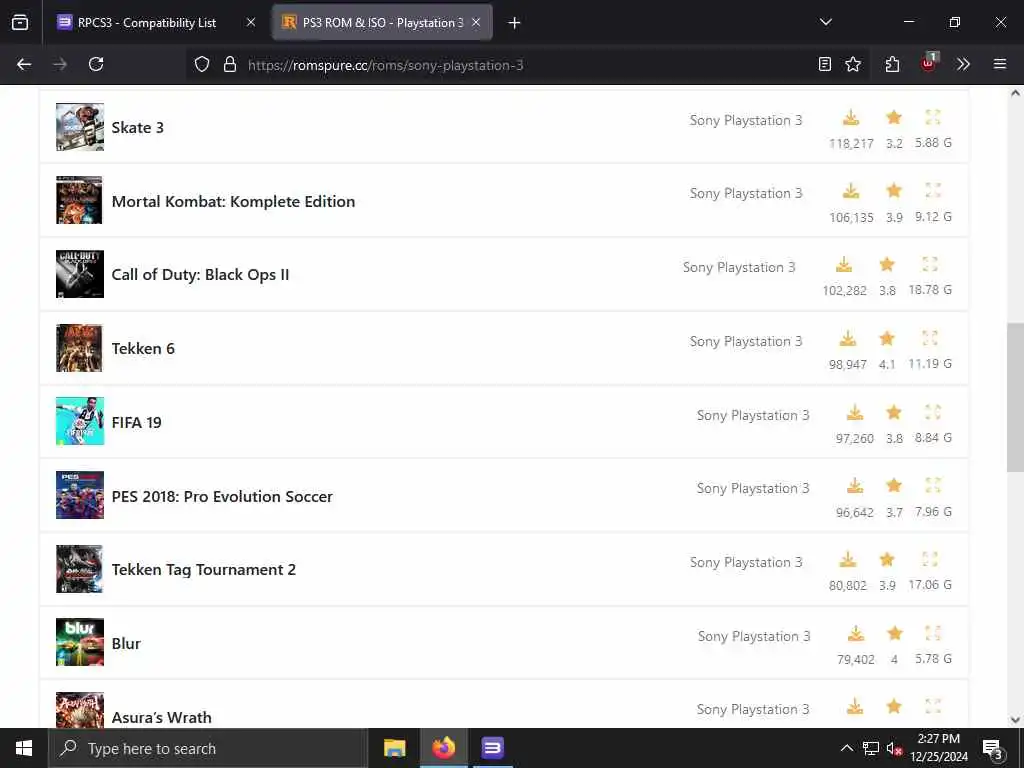Click the Blur cover art thumbnail
Image resolution: width=1024 pixels, height=768 pixels.
pos(80,642)
